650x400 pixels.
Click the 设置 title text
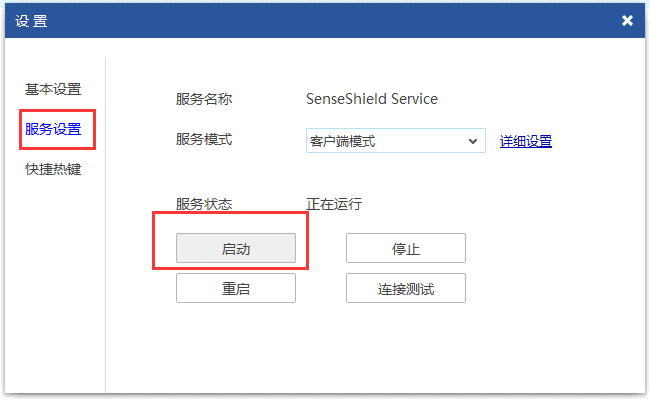click(x=31, y=20)
